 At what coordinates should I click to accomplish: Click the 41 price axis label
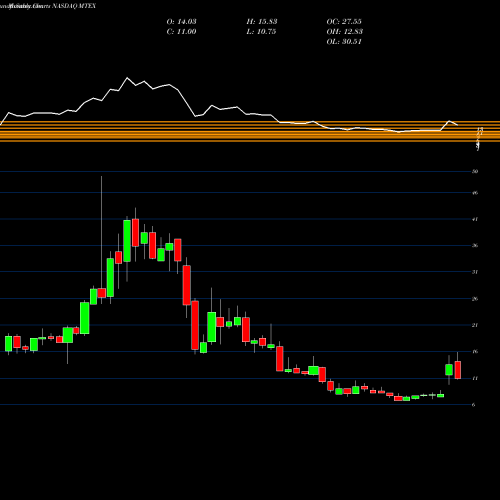(475, 219)
